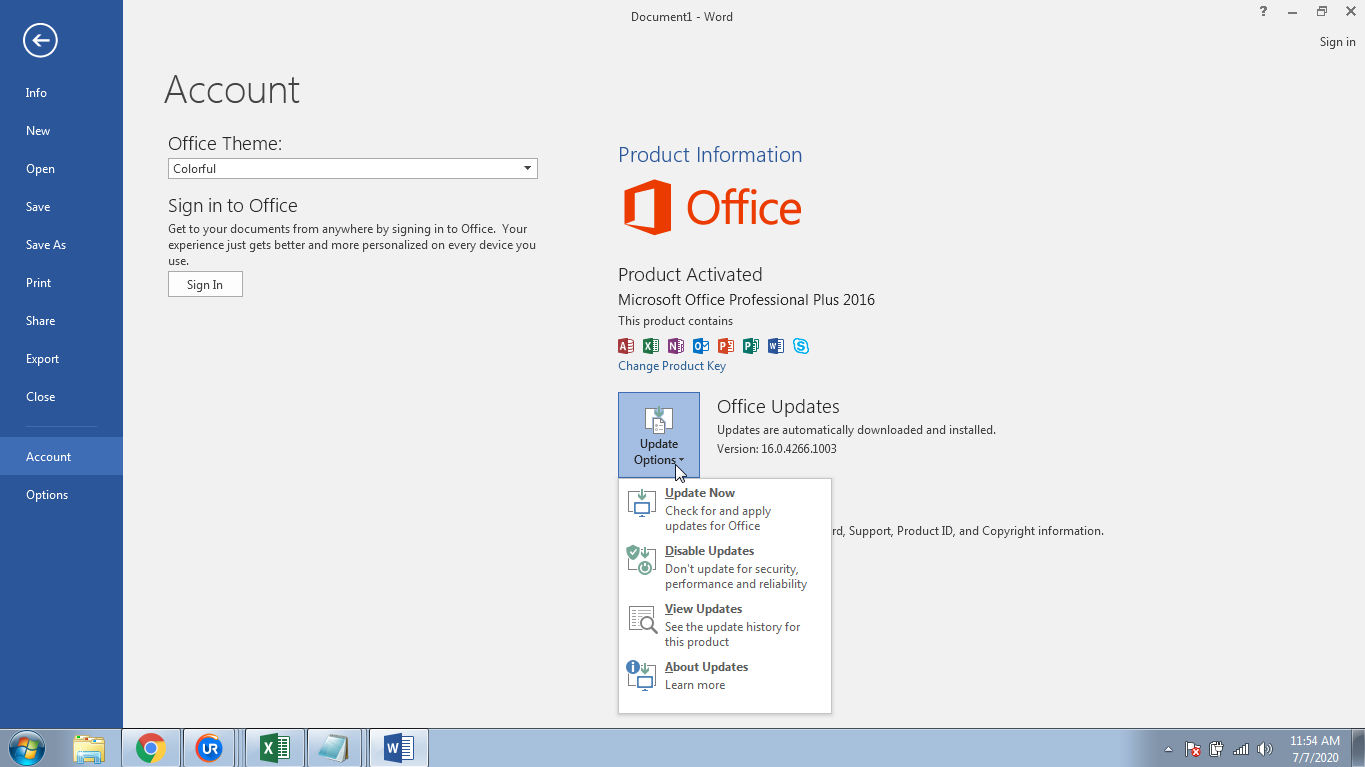Screen dimensions: 1365x767
Task: Click the taskbar clock showing 11:54 AM
Action: click(1314, 749)
